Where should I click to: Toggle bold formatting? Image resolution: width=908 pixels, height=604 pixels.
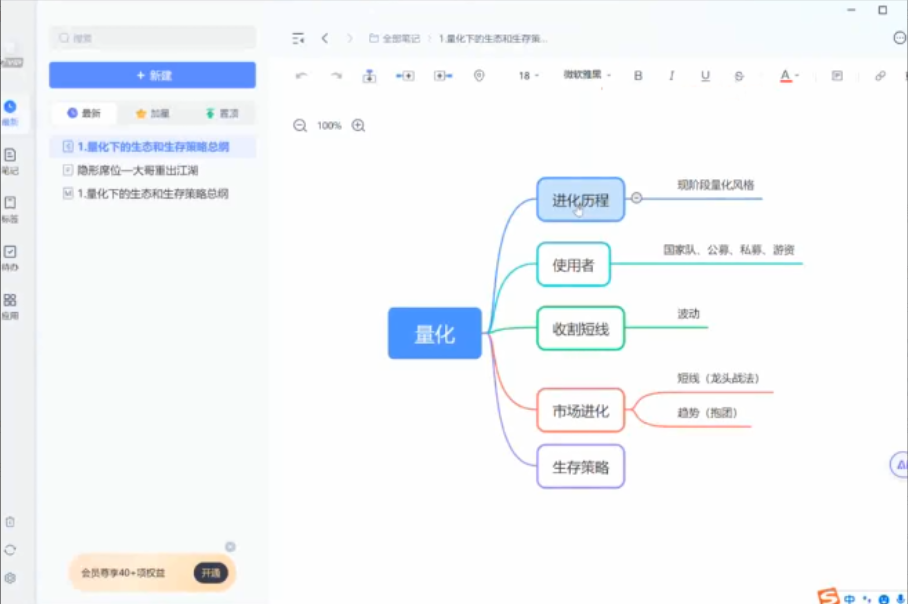tap(638, 76)
